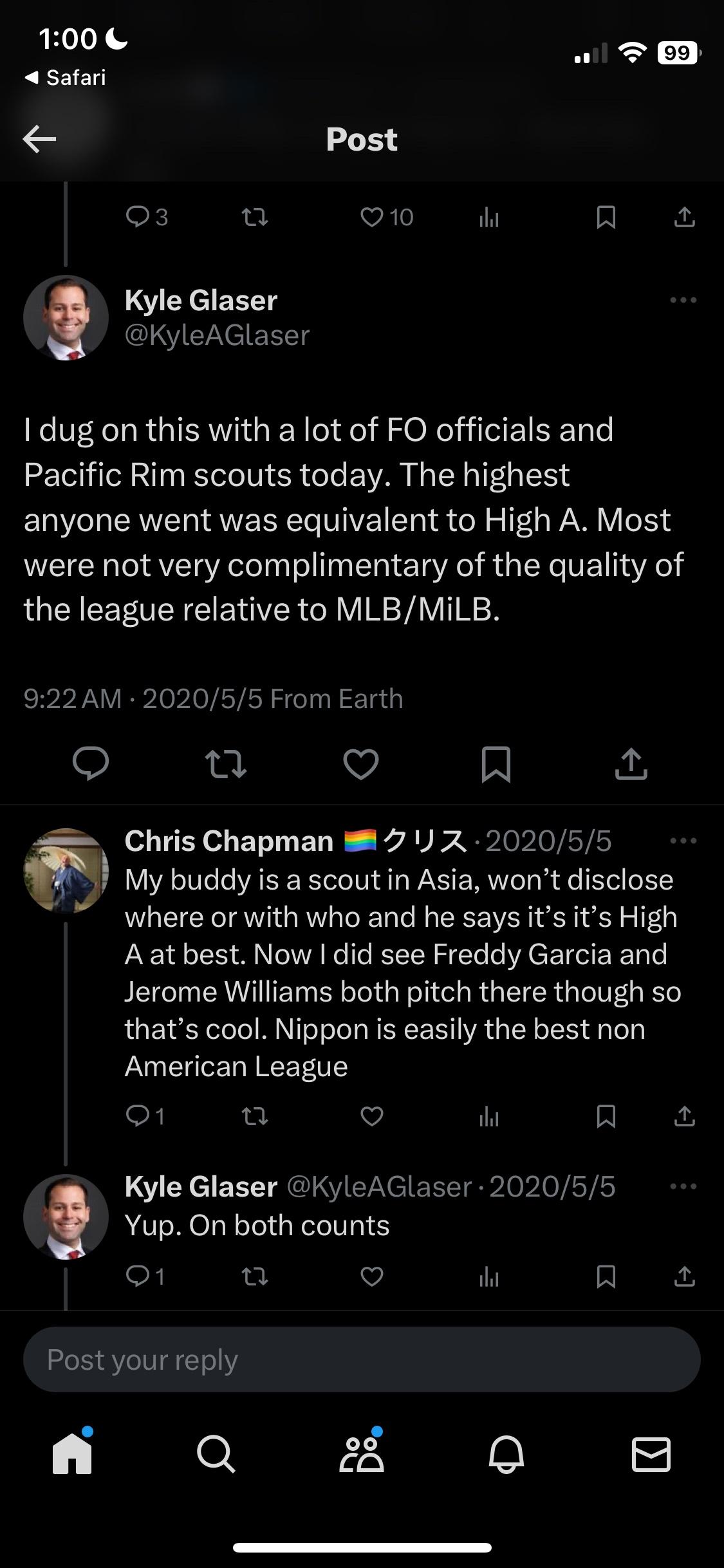
Task: Open the Search tab
Action: [x=216, y=1454]
